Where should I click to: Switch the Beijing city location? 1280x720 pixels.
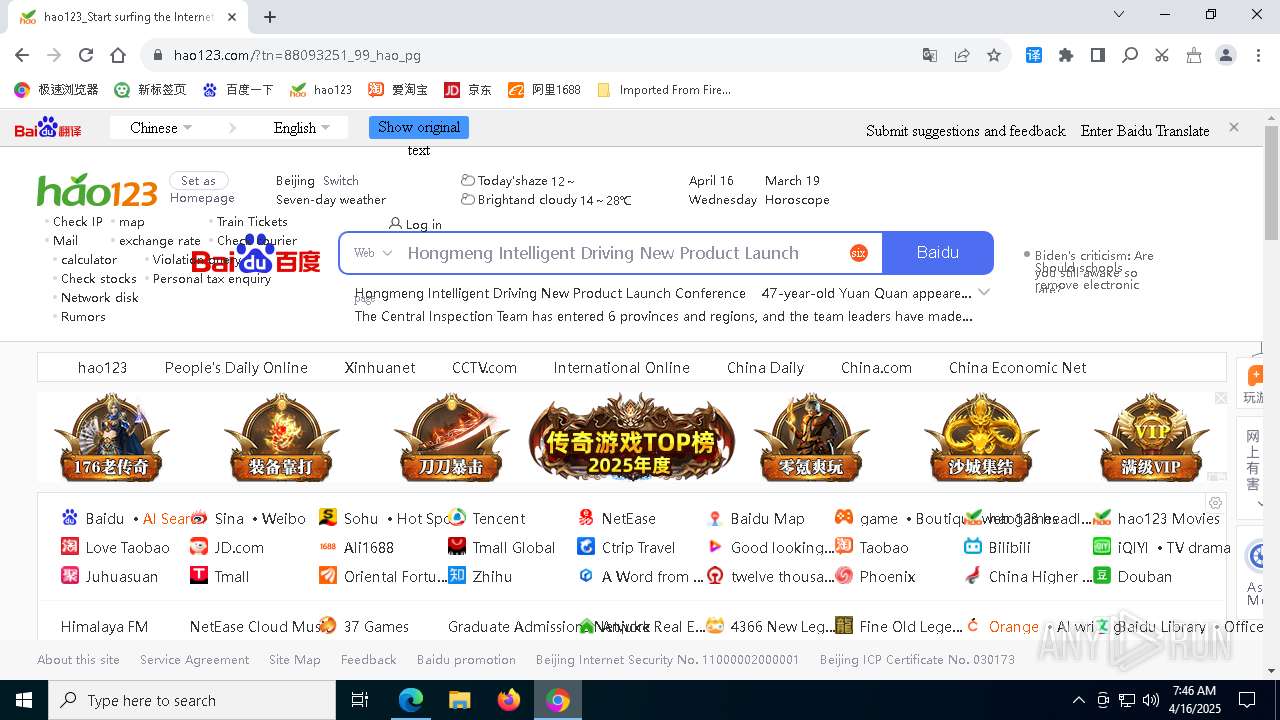click(x=340, y=181)
